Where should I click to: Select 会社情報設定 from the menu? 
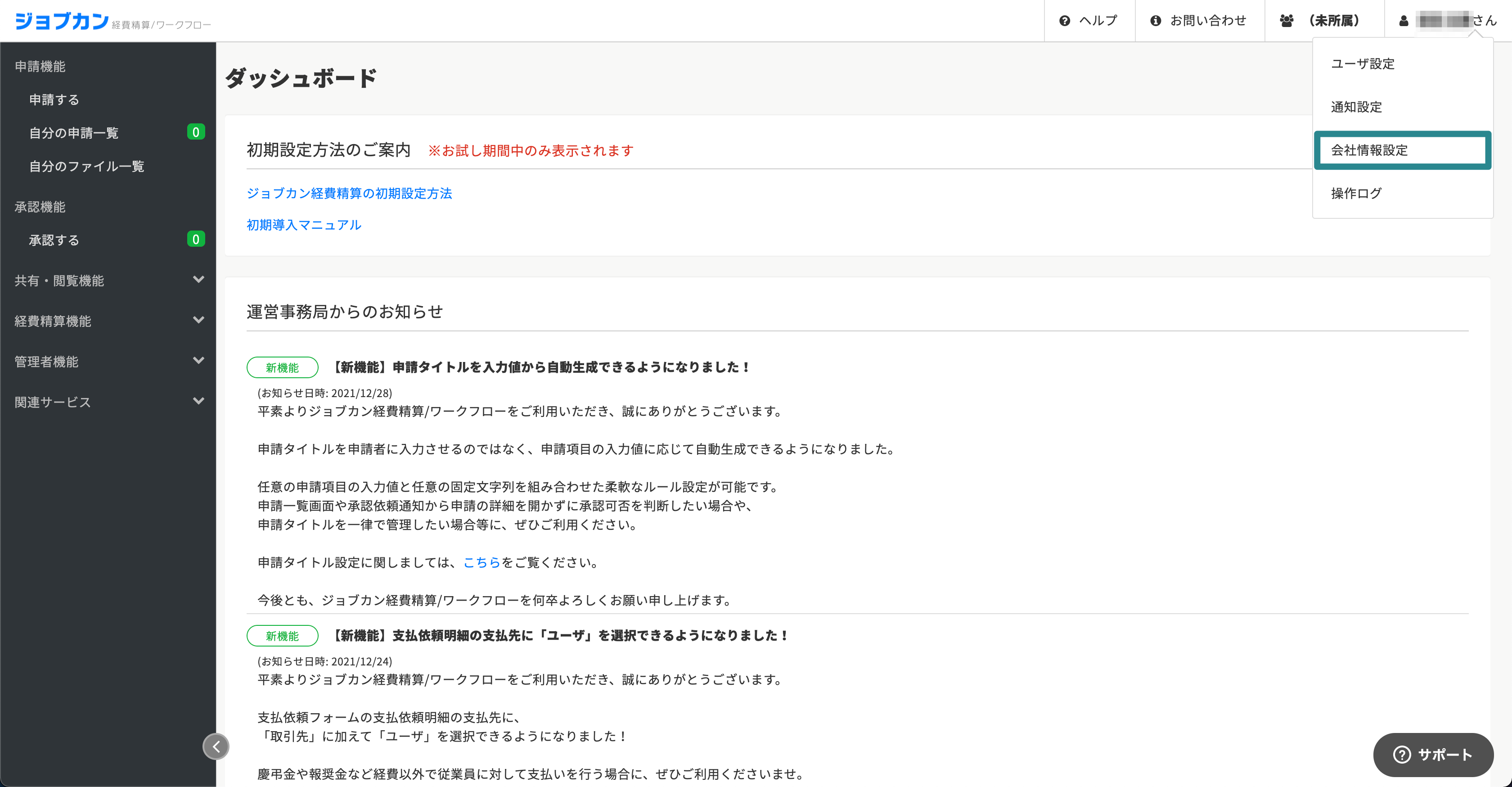(x=1403, y=150)
